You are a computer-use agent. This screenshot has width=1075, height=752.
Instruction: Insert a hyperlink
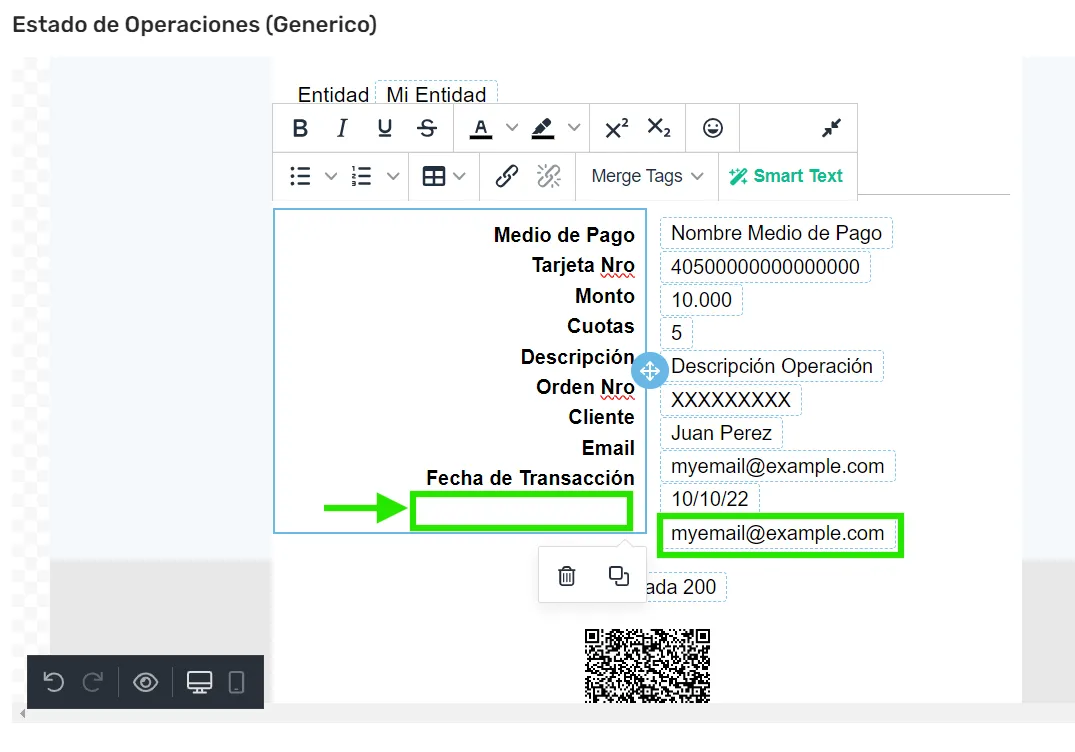[x=507, y=176]
